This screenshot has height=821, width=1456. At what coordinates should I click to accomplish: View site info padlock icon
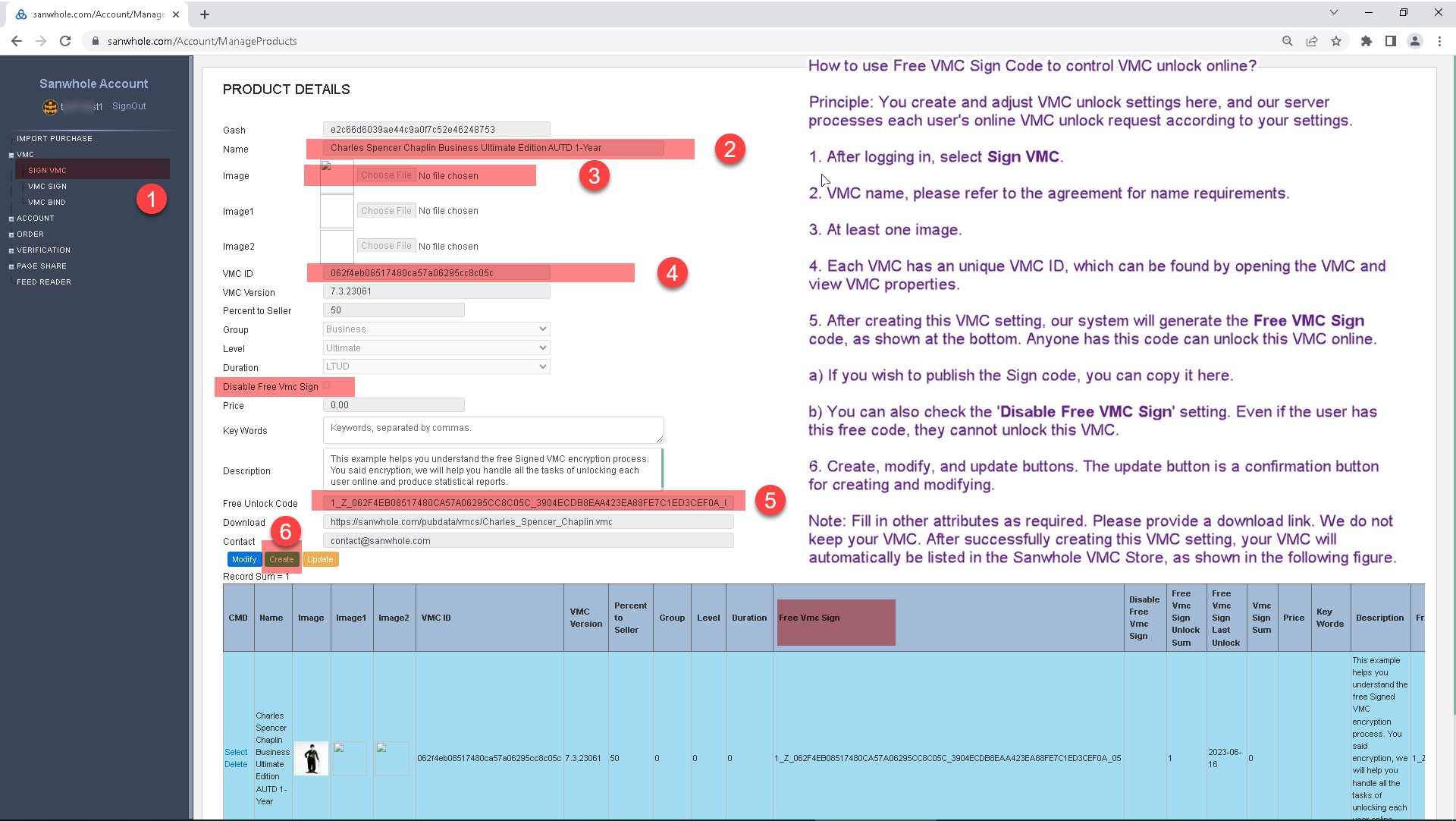click(96, 41)
